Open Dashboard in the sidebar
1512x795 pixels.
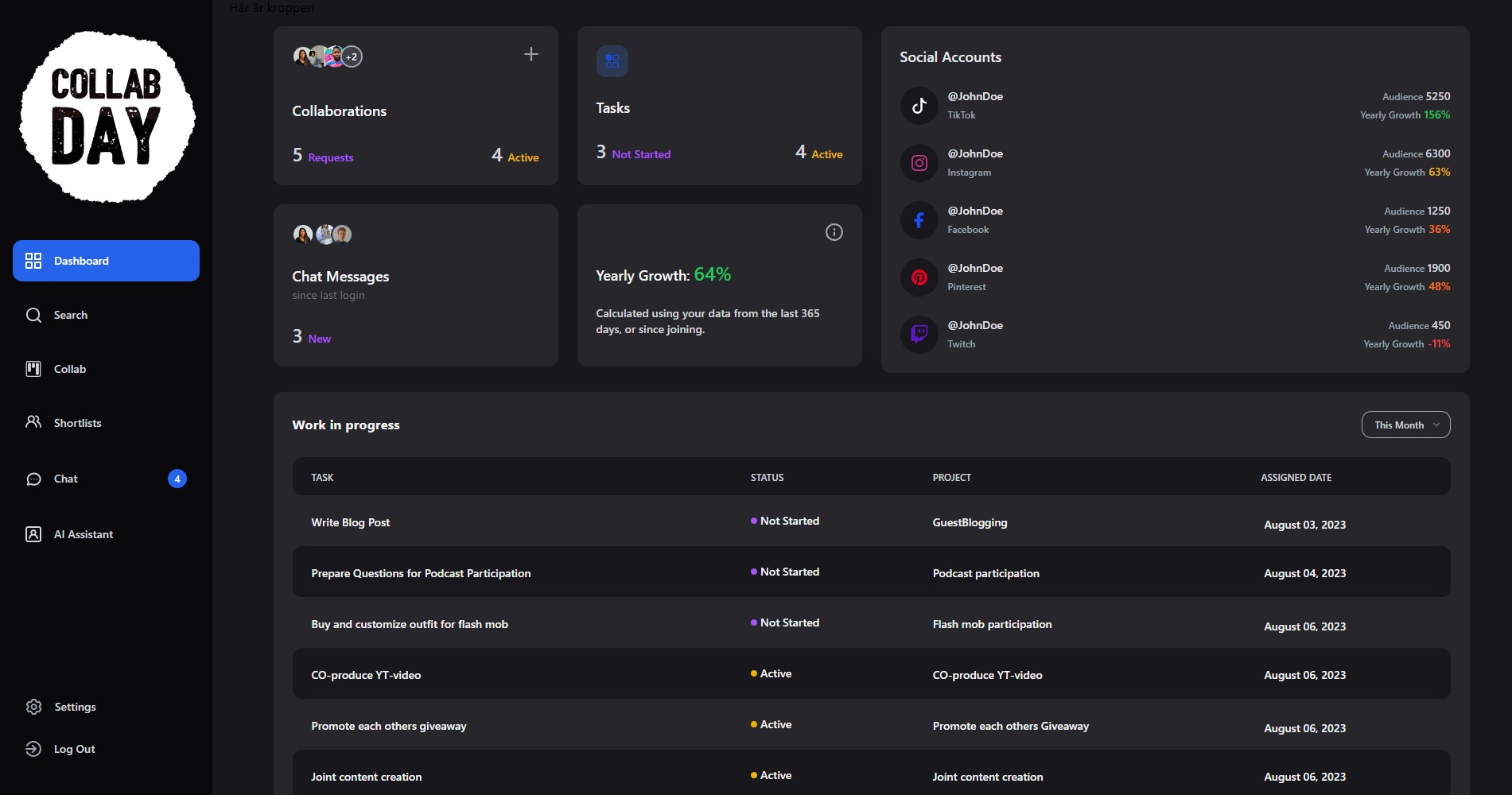click(x=106, y=261)
